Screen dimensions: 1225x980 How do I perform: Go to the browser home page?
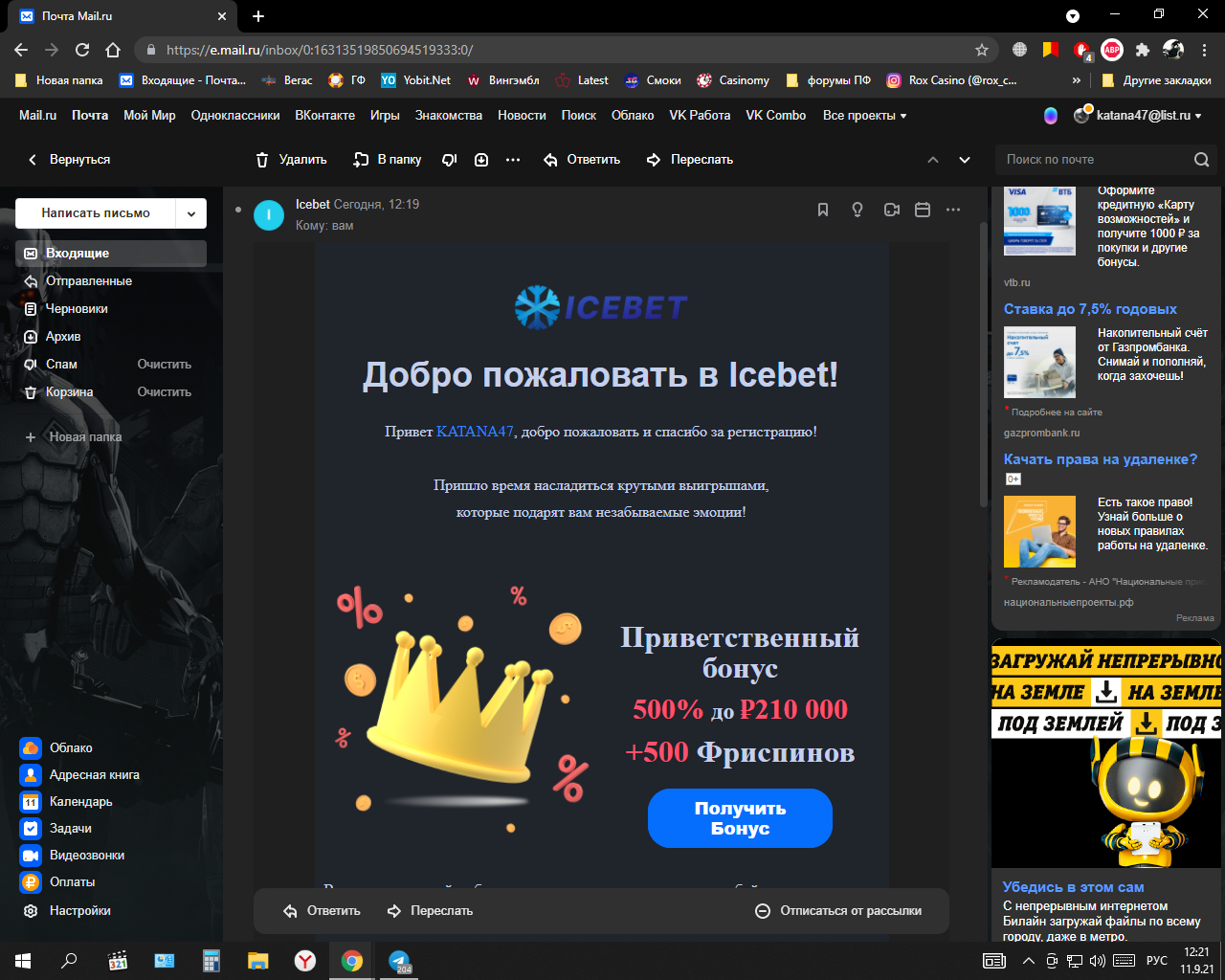[x=113, y=50]
